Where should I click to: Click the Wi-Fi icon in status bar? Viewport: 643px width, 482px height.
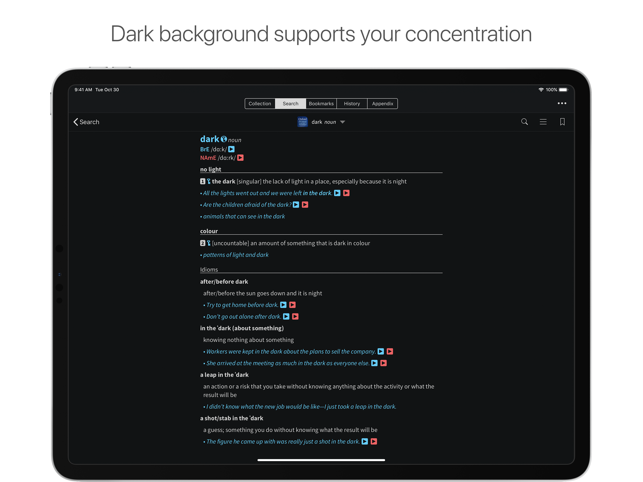click(541, 90)
